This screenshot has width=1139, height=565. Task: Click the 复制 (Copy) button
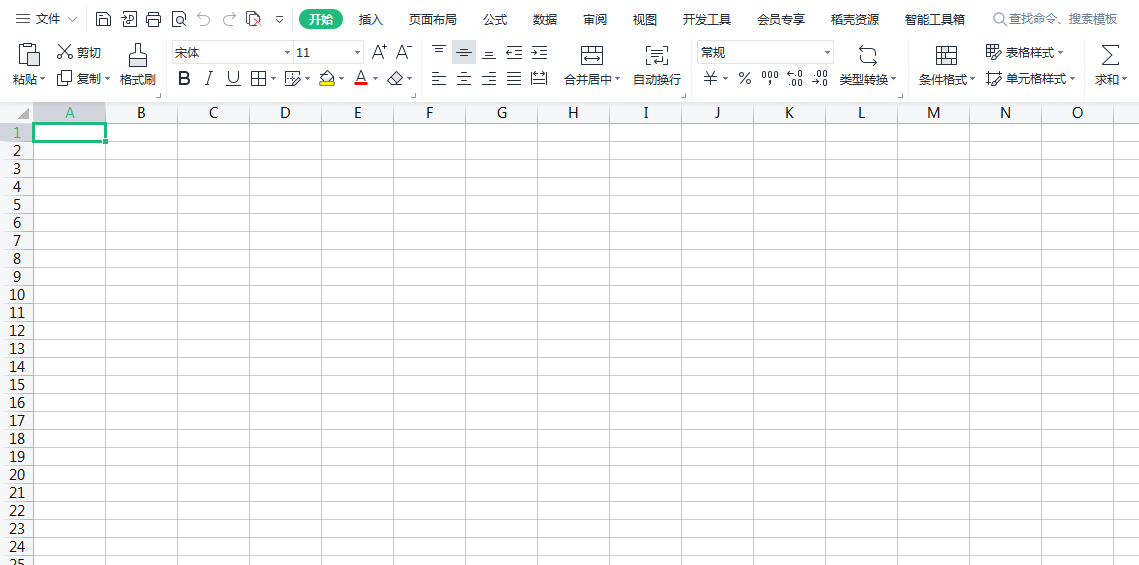tap(78, 78)
